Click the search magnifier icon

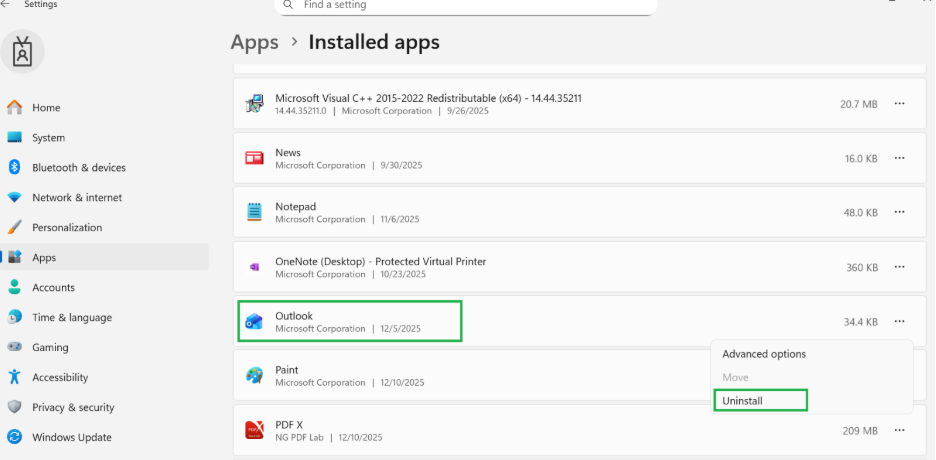point(288,5)
